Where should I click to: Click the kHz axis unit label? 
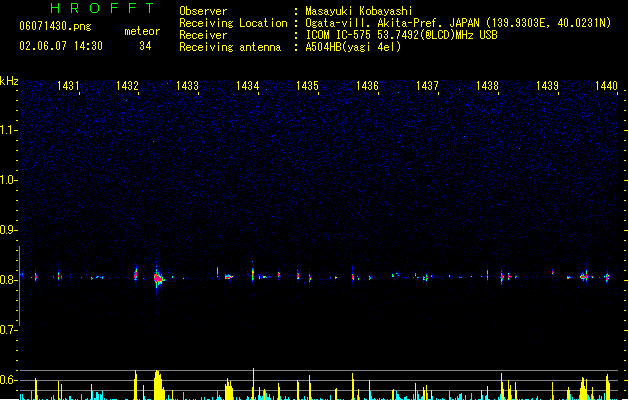pos(9,81)
